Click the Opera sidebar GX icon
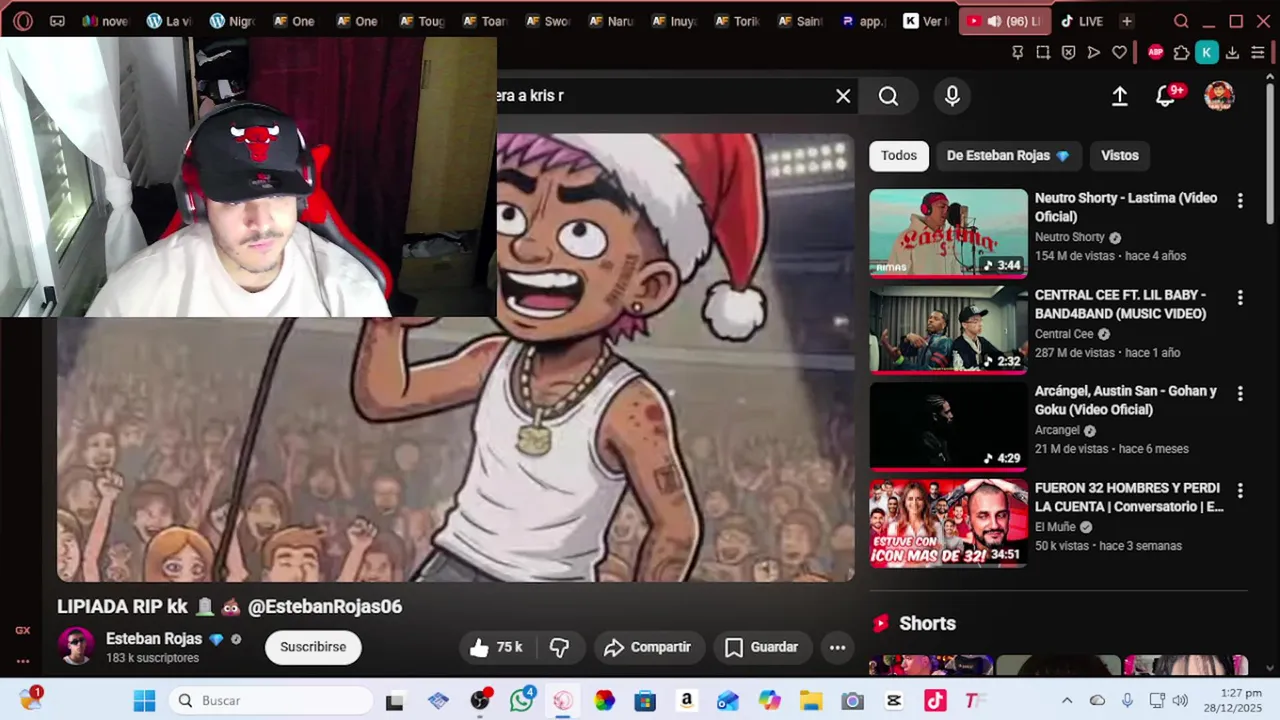The image size is (1280, 720). pos(22,631)
